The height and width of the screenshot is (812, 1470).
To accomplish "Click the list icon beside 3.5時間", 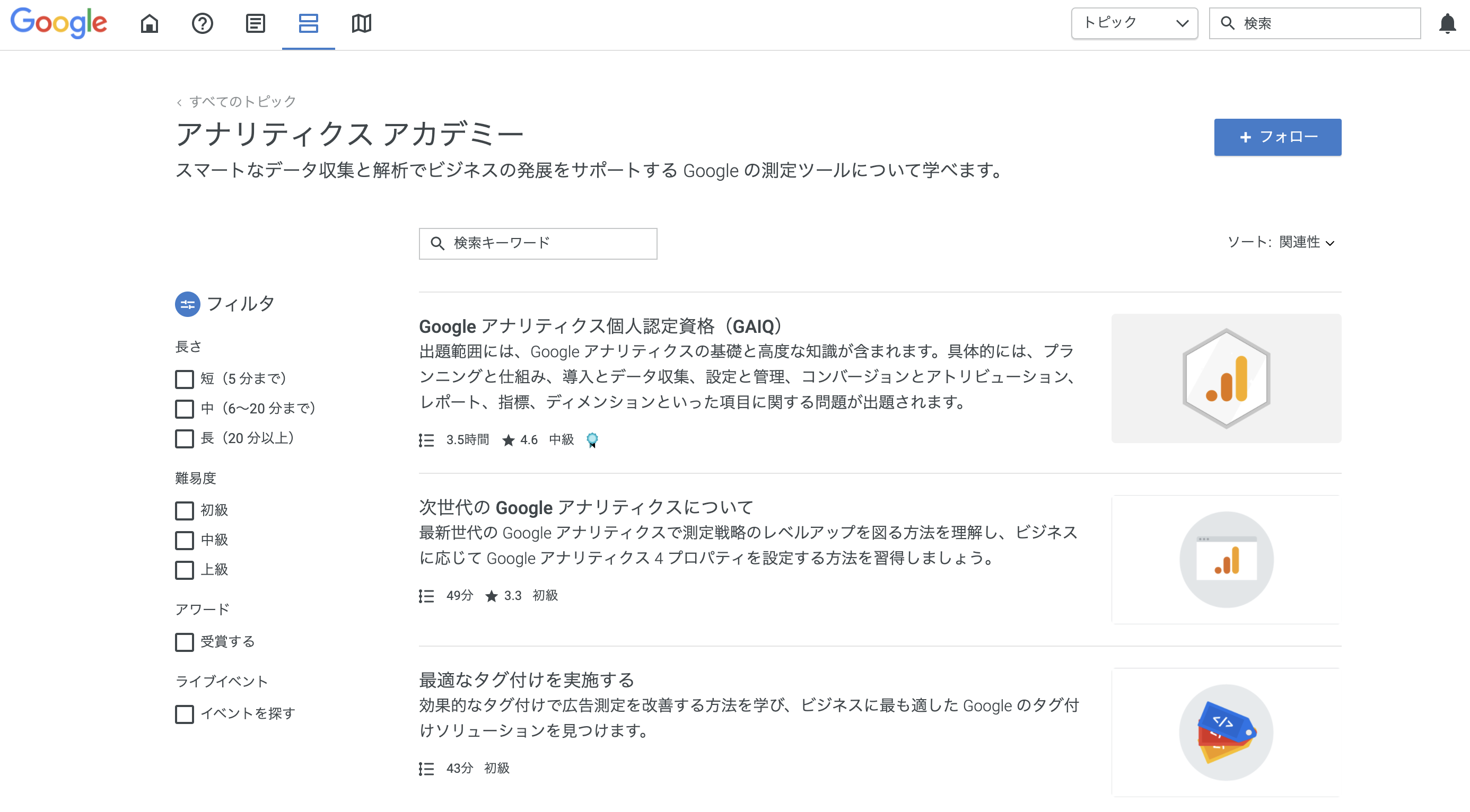I will 426,440.
